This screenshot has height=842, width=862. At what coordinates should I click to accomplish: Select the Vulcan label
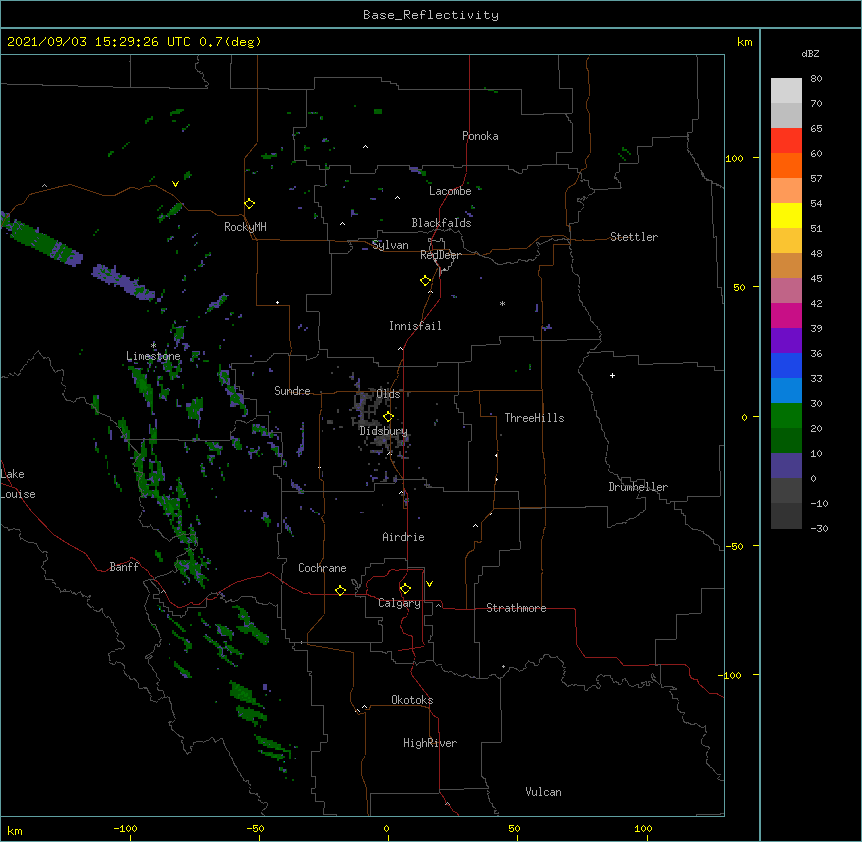pyautogui.click(x=543, y=792)
